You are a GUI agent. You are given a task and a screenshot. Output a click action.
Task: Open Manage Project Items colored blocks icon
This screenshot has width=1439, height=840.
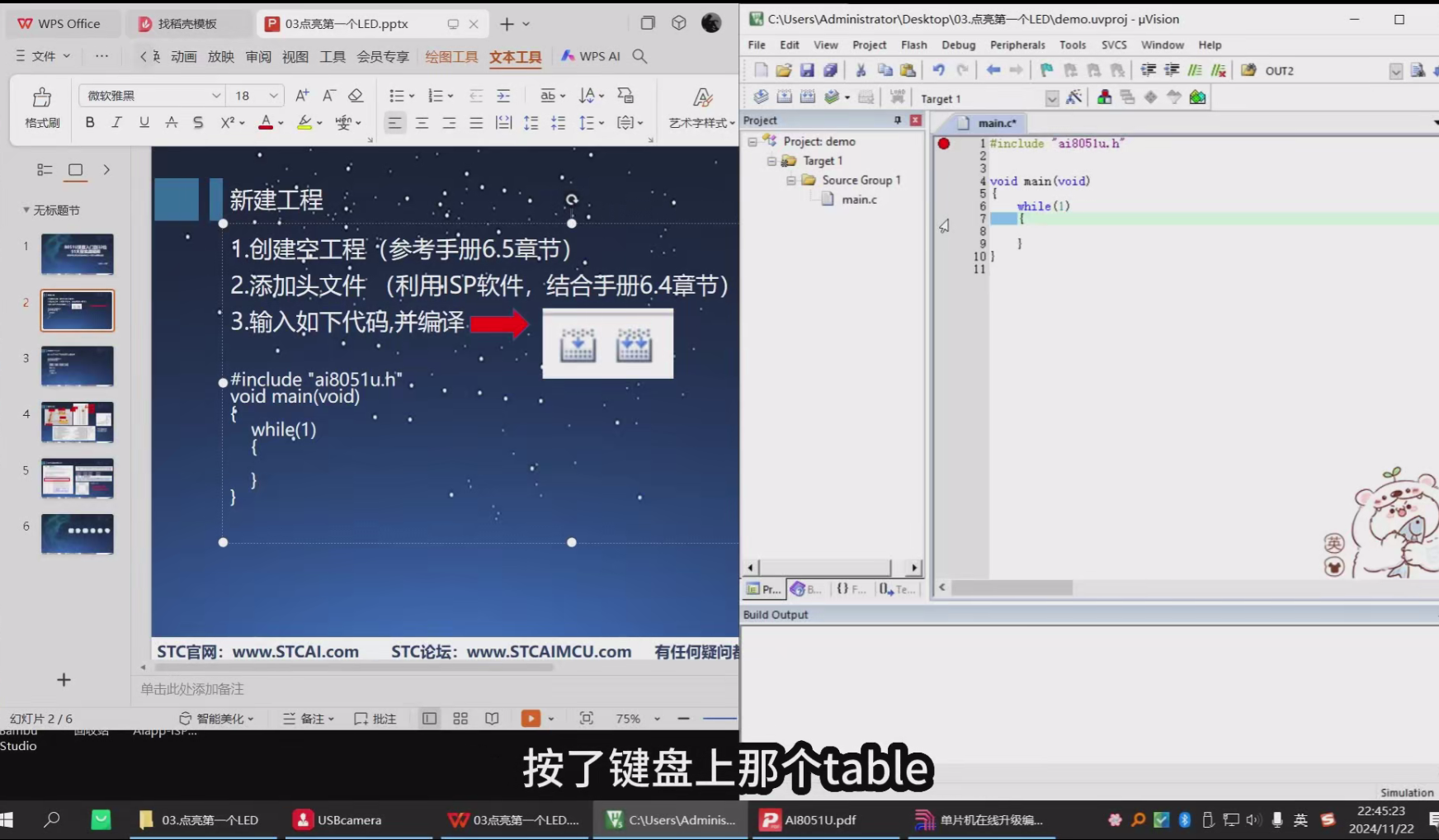click(x=1104, y=97)
